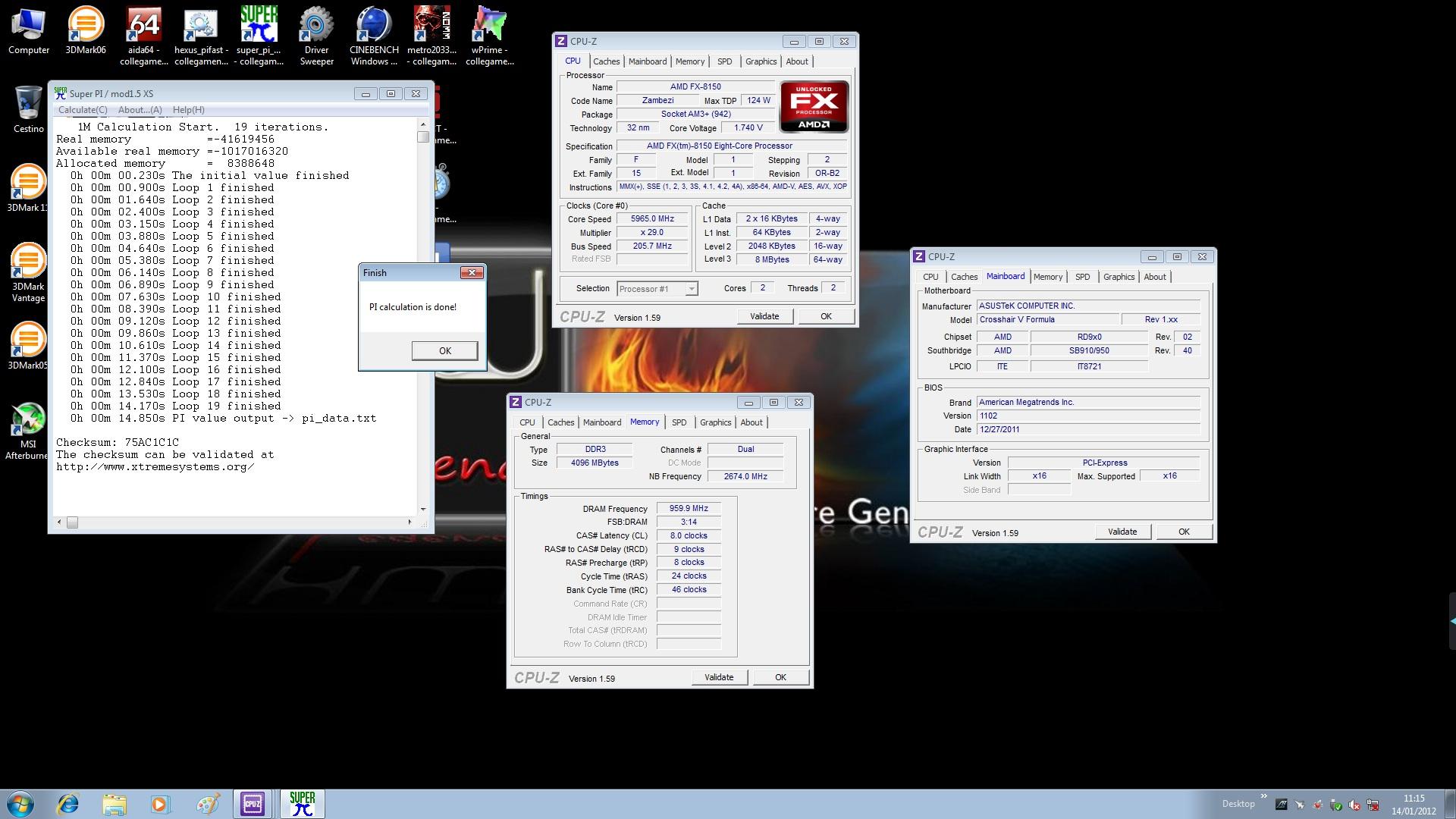Select Graphics tab in CPU-Z Mainboard window
Image resolution: width=1456 pixels, height=819 pixels.
point(1119,277)
